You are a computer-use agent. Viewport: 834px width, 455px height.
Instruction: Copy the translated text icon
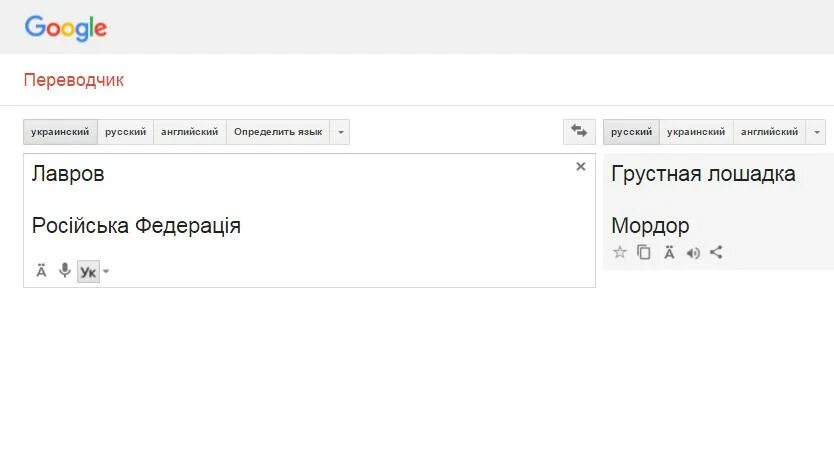click(x=644, y=253)
